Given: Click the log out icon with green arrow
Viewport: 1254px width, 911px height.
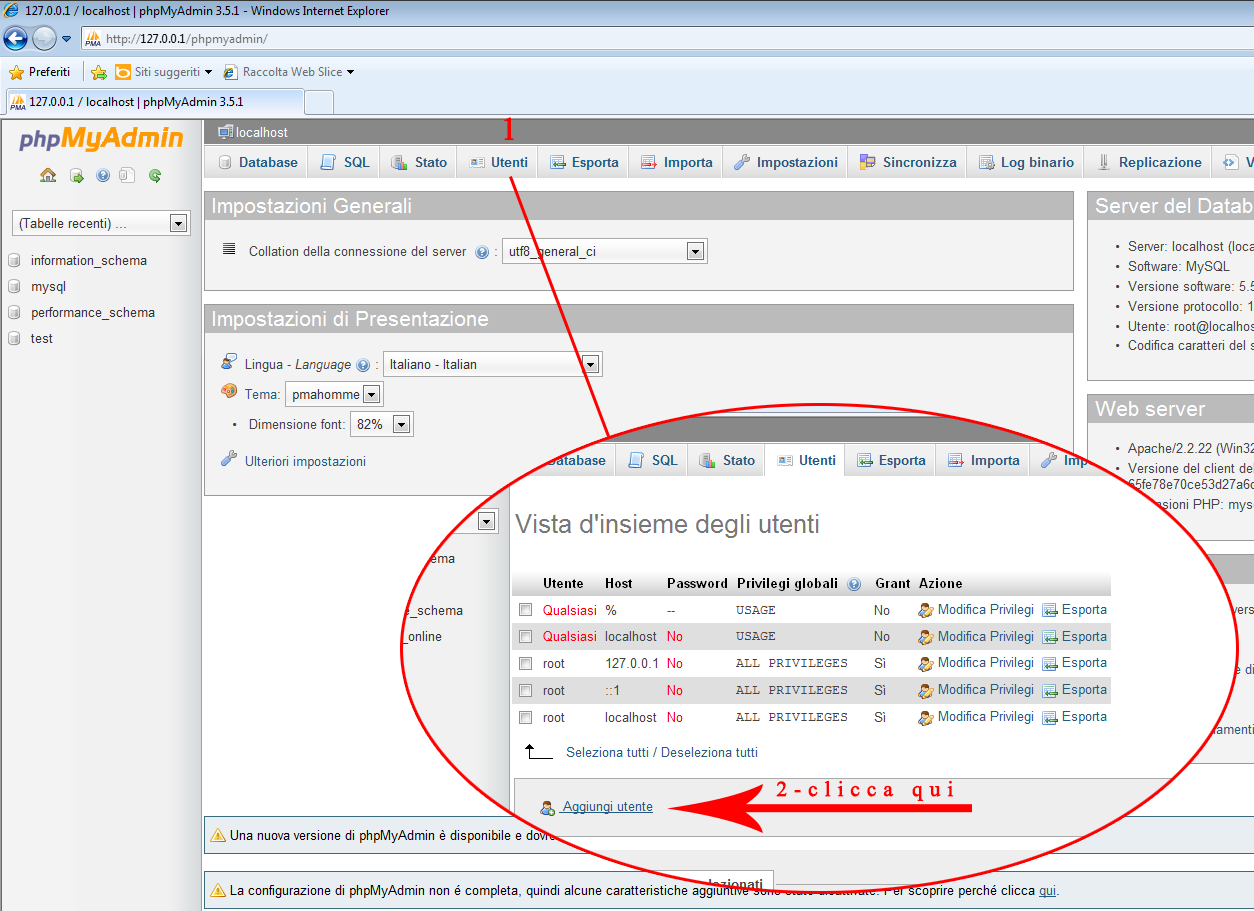Looking at the screenshot, I should pos(76,176).
